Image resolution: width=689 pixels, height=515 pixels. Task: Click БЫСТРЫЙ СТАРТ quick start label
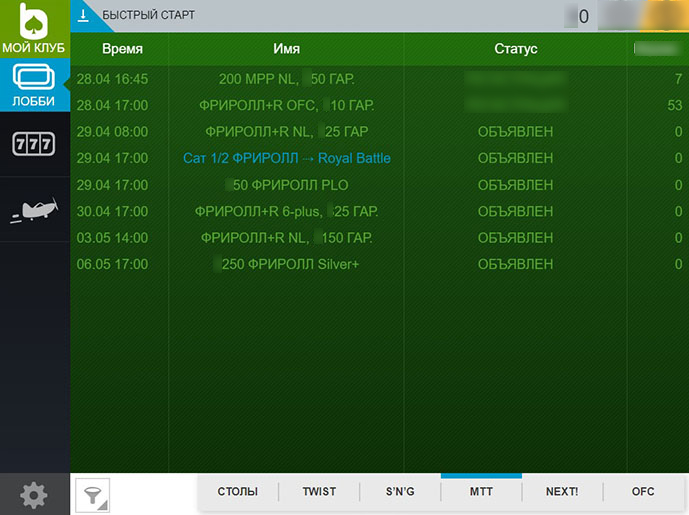[149, 16]
